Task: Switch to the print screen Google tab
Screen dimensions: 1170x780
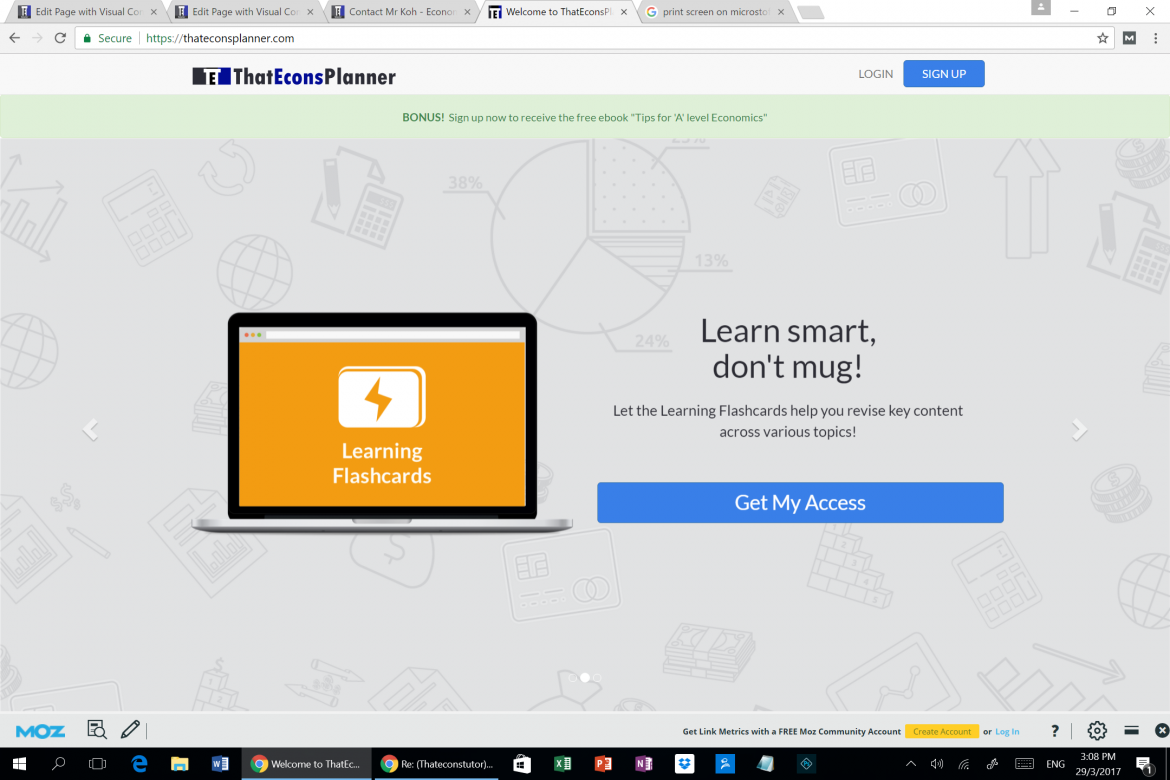Action: click(715, 12)
